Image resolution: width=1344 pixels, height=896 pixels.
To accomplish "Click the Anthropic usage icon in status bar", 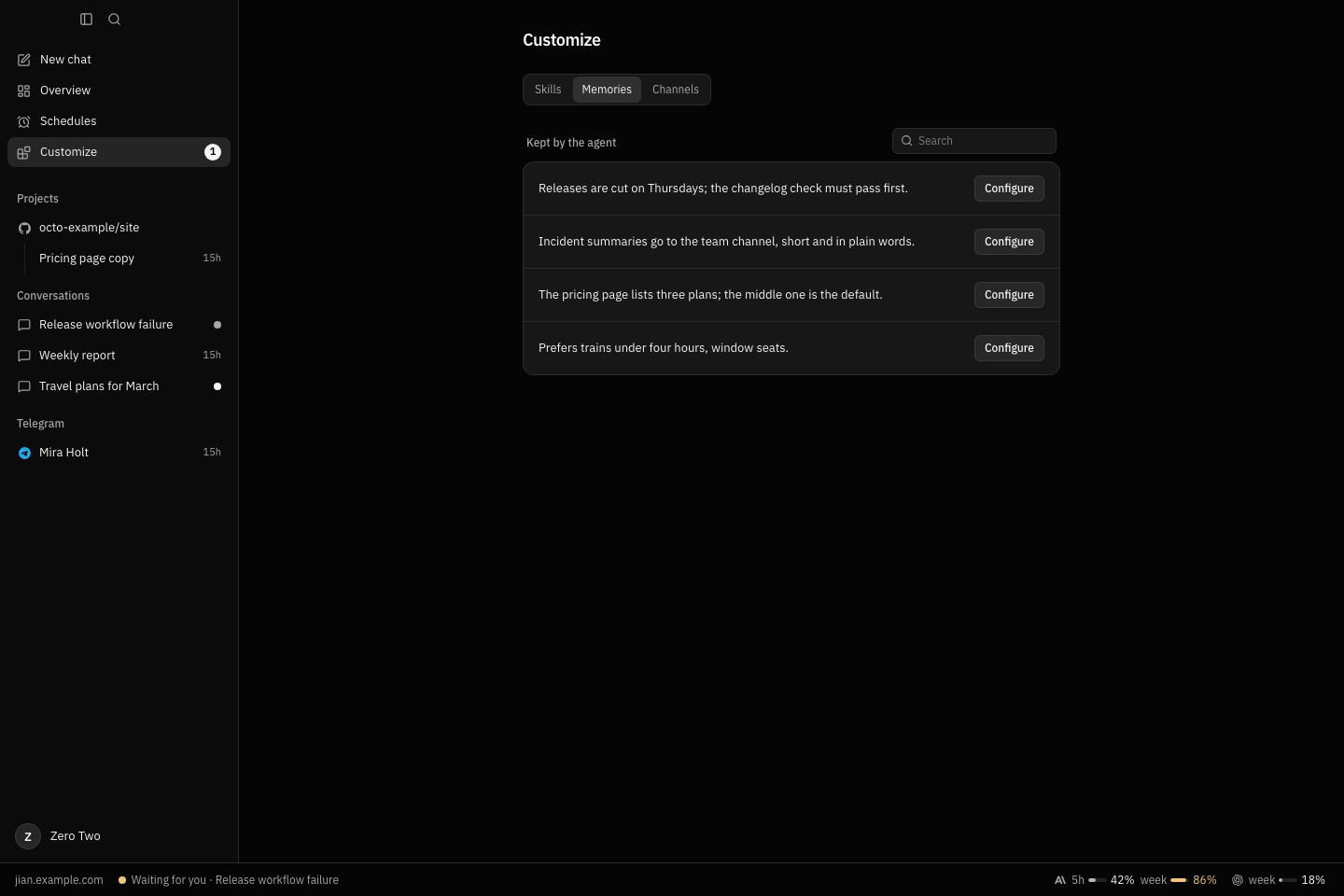I will (x=1060, y=880).
